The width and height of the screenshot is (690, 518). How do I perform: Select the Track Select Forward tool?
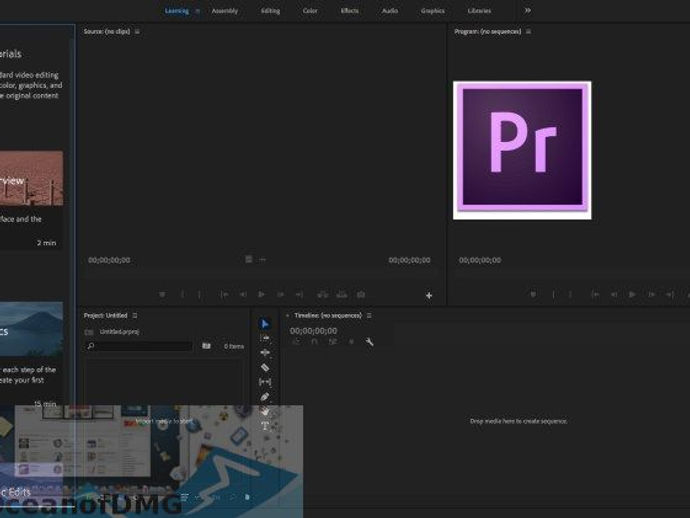265,338
